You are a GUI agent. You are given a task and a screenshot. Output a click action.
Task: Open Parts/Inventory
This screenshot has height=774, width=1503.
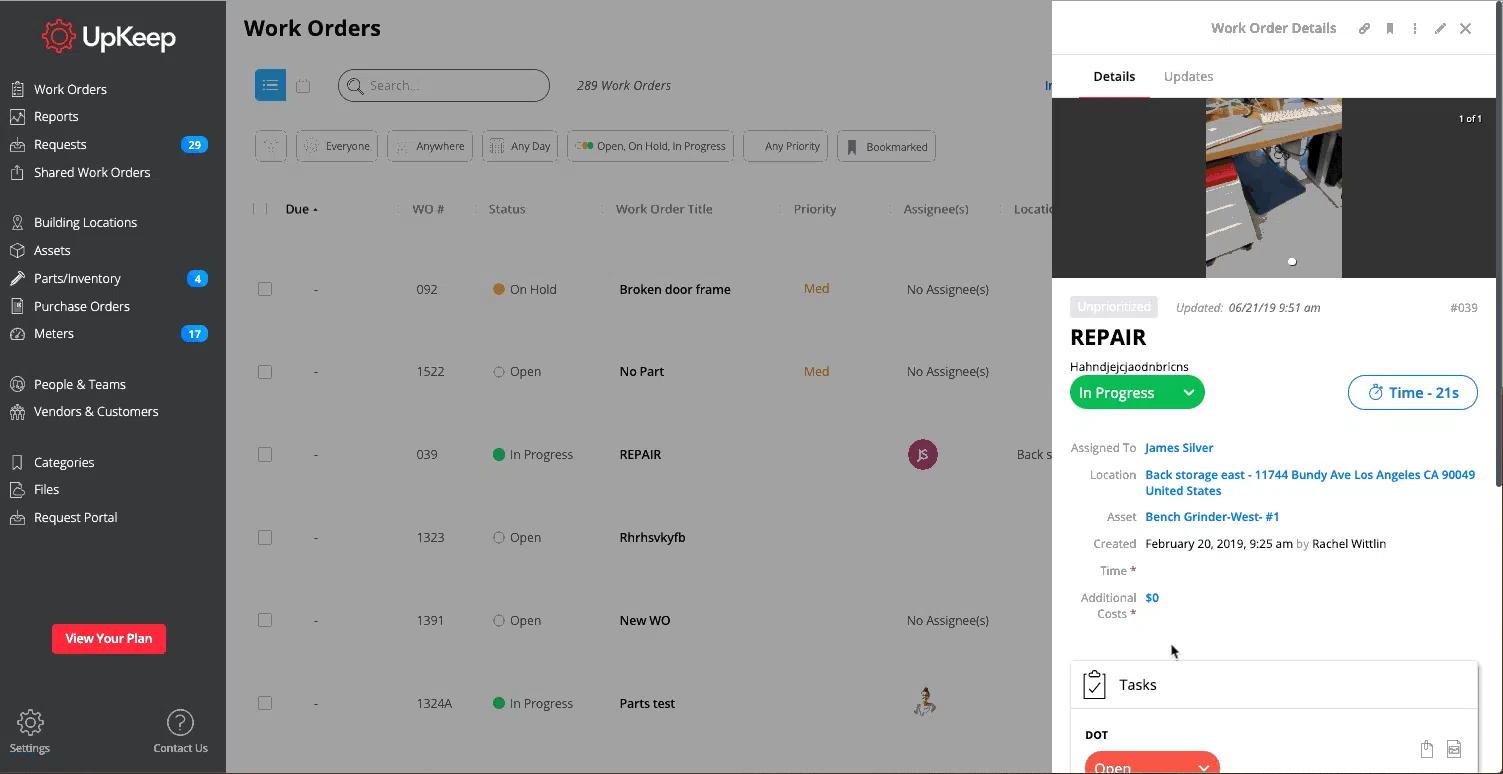click(x=77, y=279)
